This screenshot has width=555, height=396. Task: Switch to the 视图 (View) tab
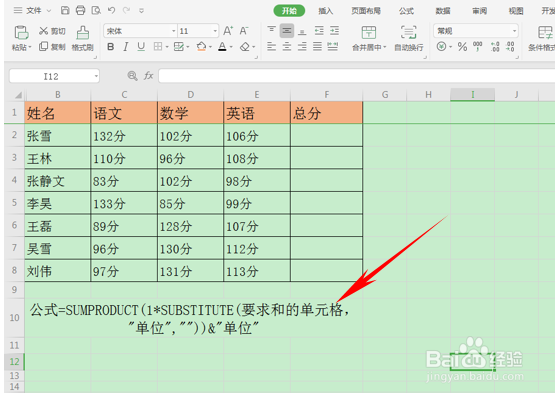click(516, 11)
